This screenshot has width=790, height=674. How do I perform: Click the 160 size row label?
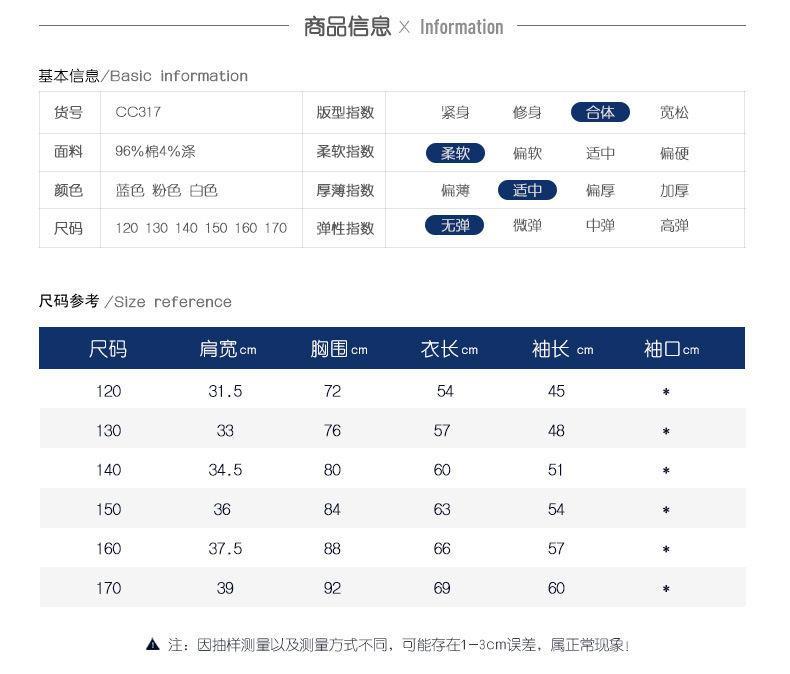point(109,549)
